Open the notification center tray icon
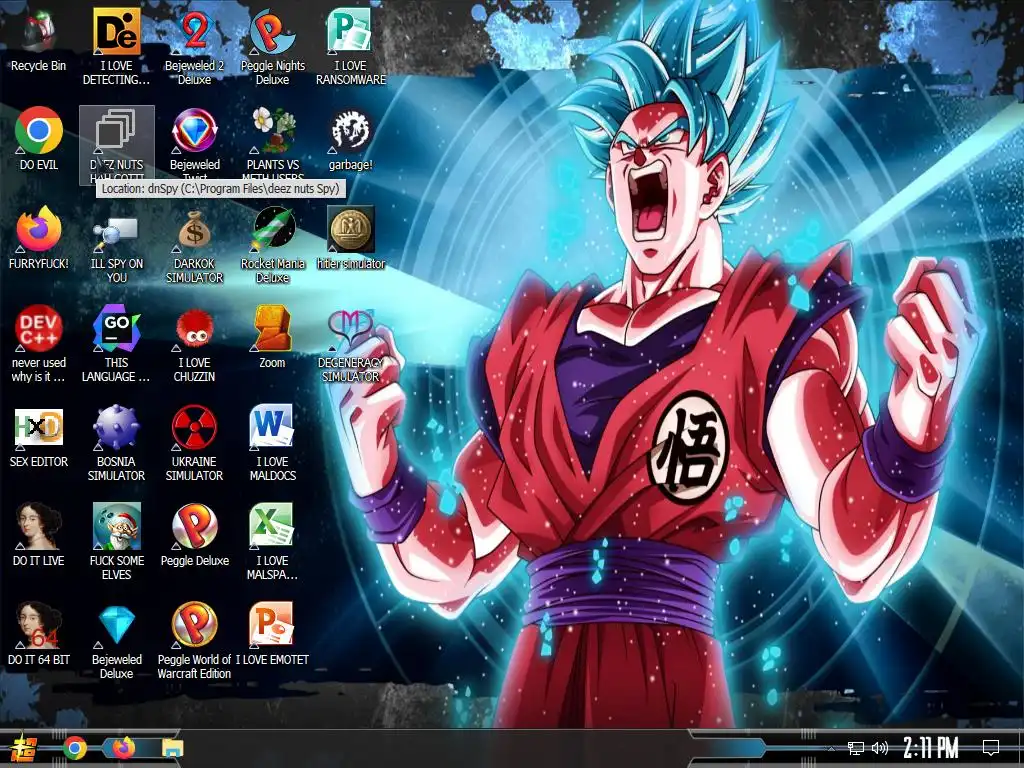 [x=991, y=748]
